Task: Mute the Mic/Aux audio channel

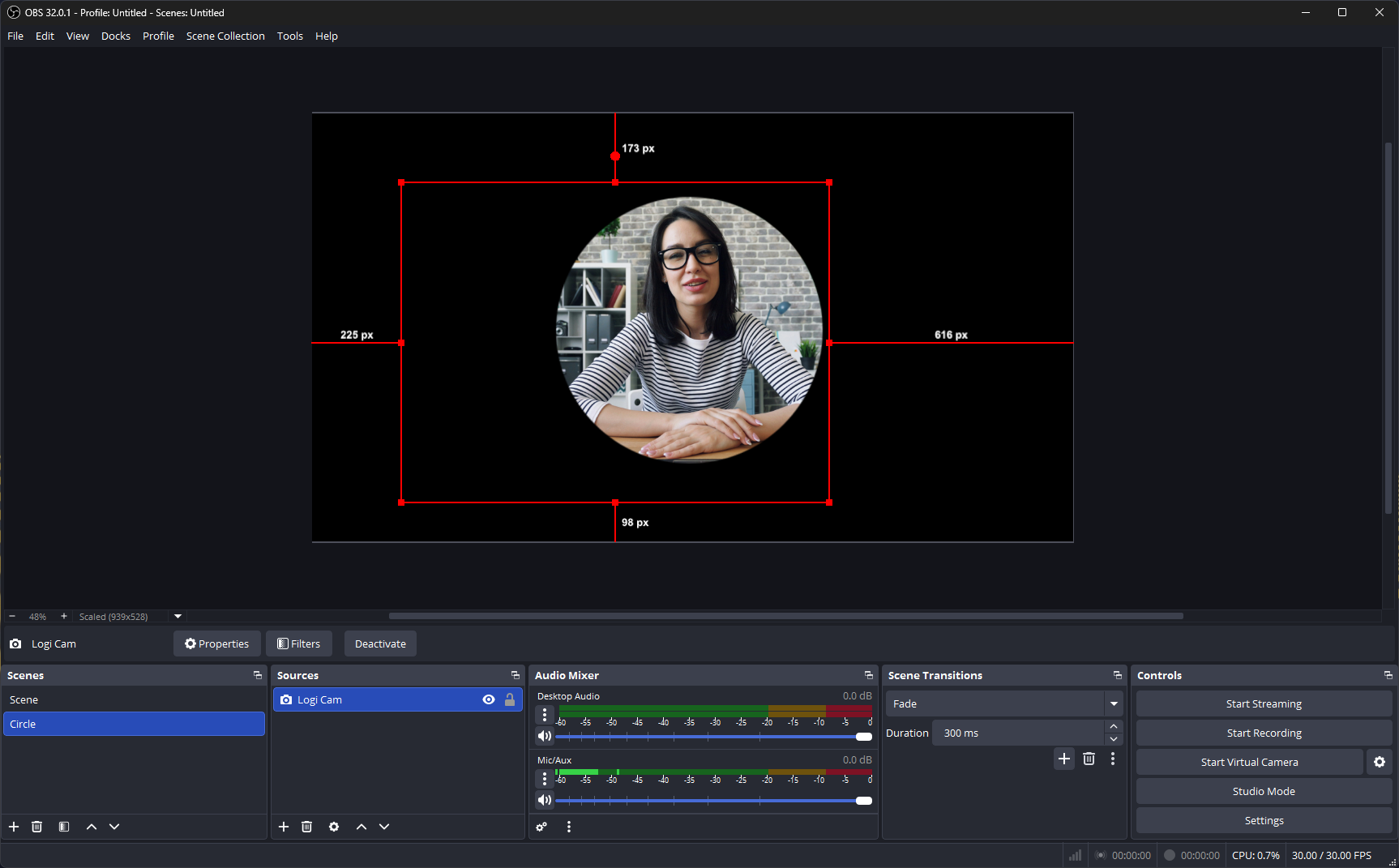Action: click(x=545, y=800)
